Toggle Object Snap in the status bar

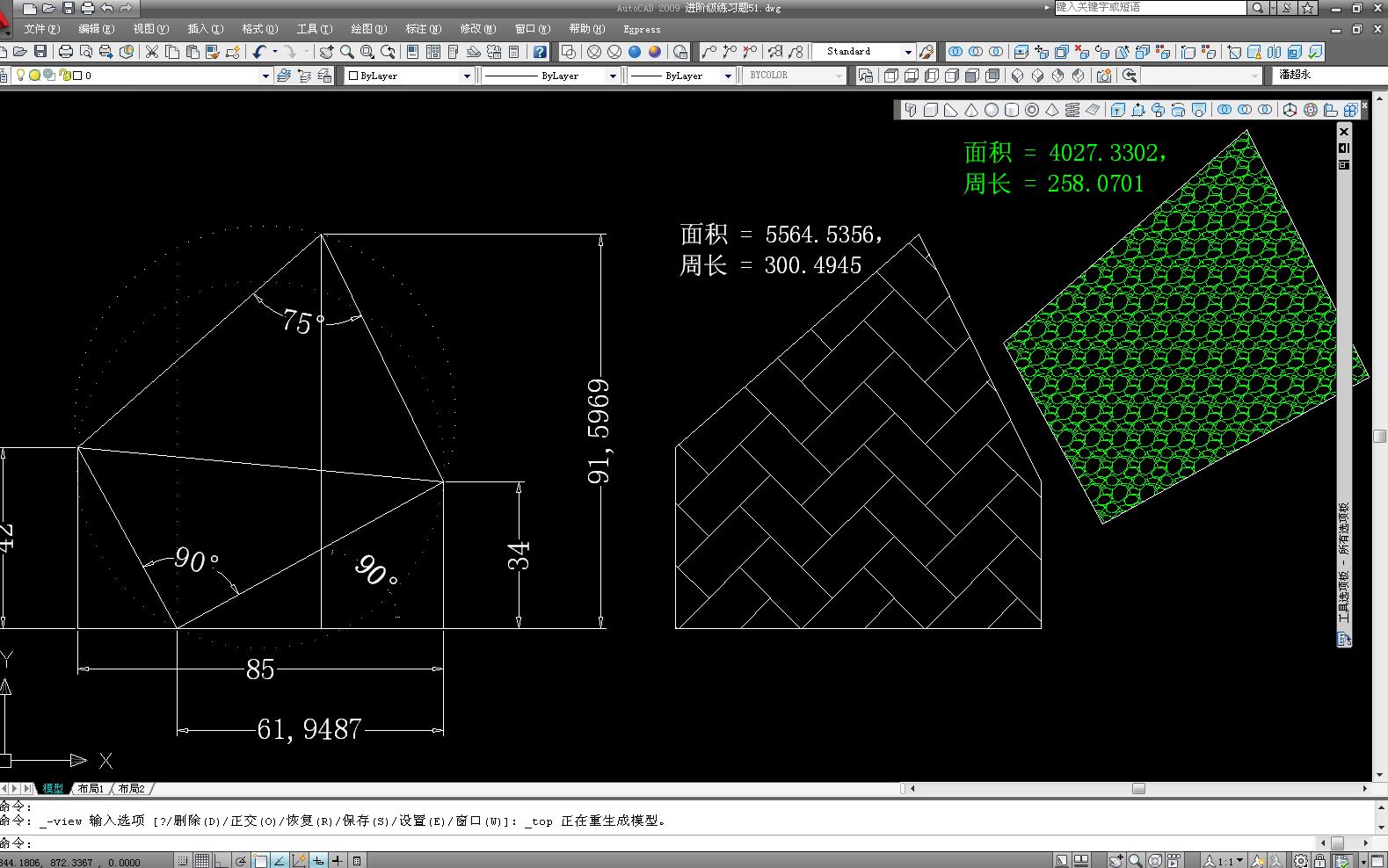pos(260,861)
